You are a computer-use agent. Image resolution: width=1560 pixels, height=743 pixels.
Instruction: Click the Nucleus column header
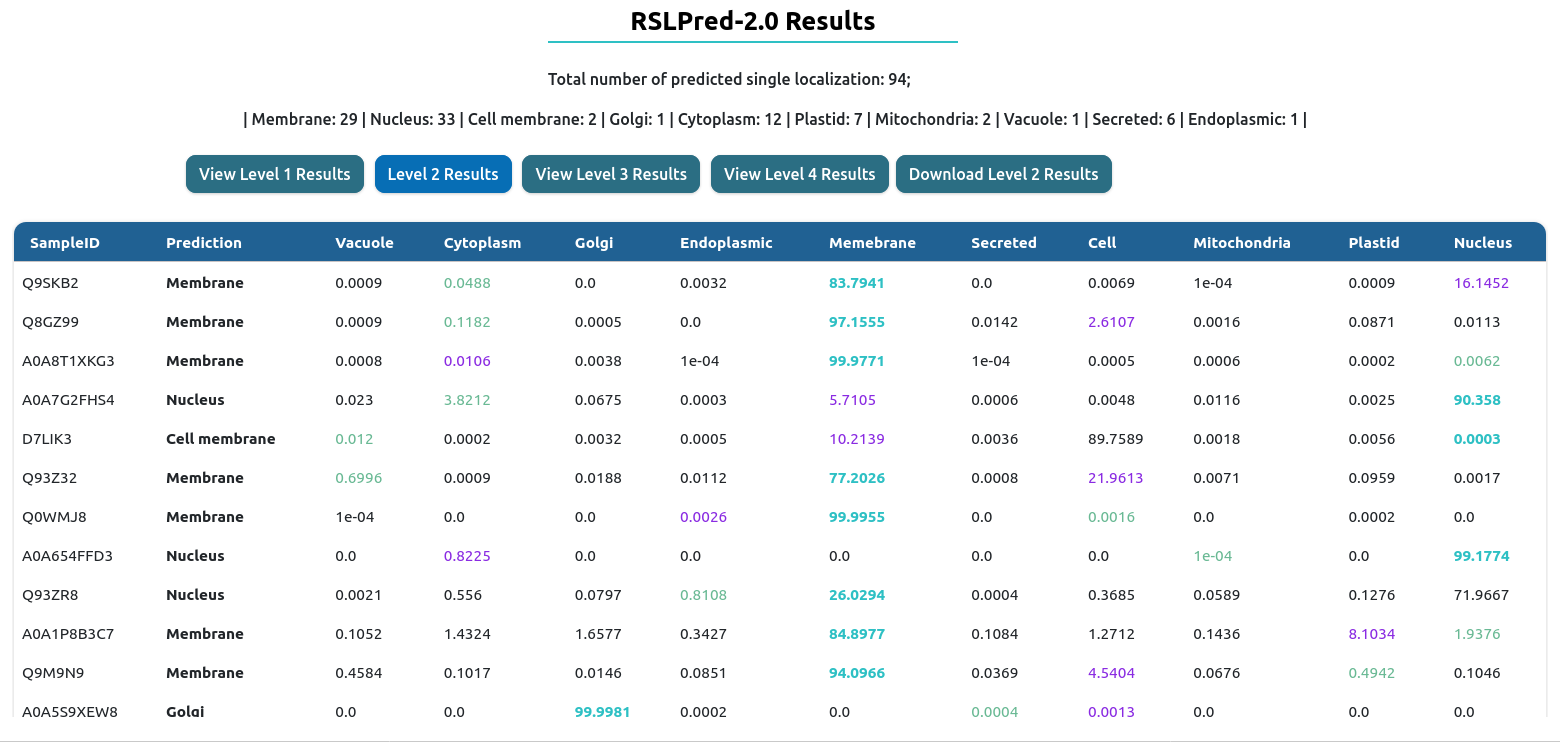pyautogui.click(x=1482, y=243)
